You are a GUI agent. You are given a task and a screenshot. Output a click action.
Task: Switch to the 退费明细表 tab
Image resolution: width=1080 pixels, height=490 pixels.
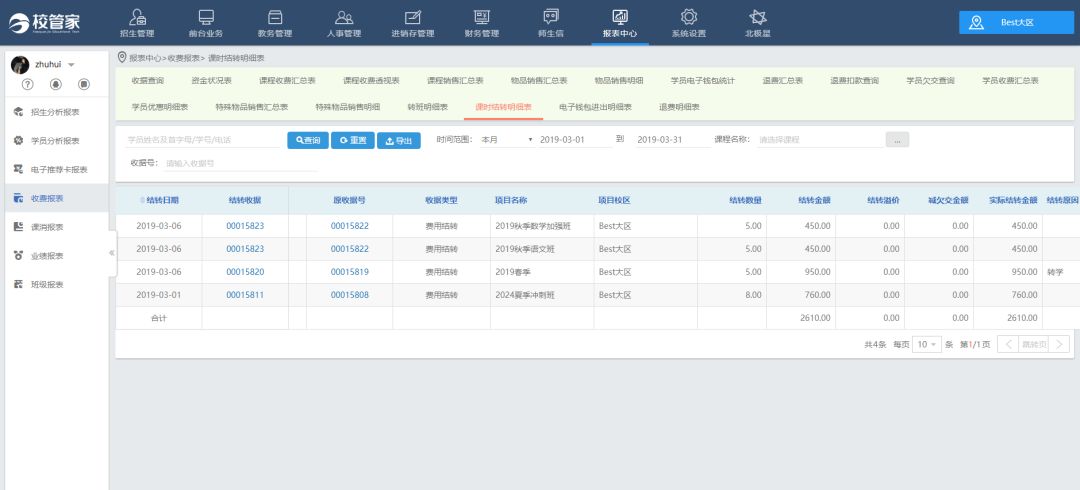tap(679, 107)
